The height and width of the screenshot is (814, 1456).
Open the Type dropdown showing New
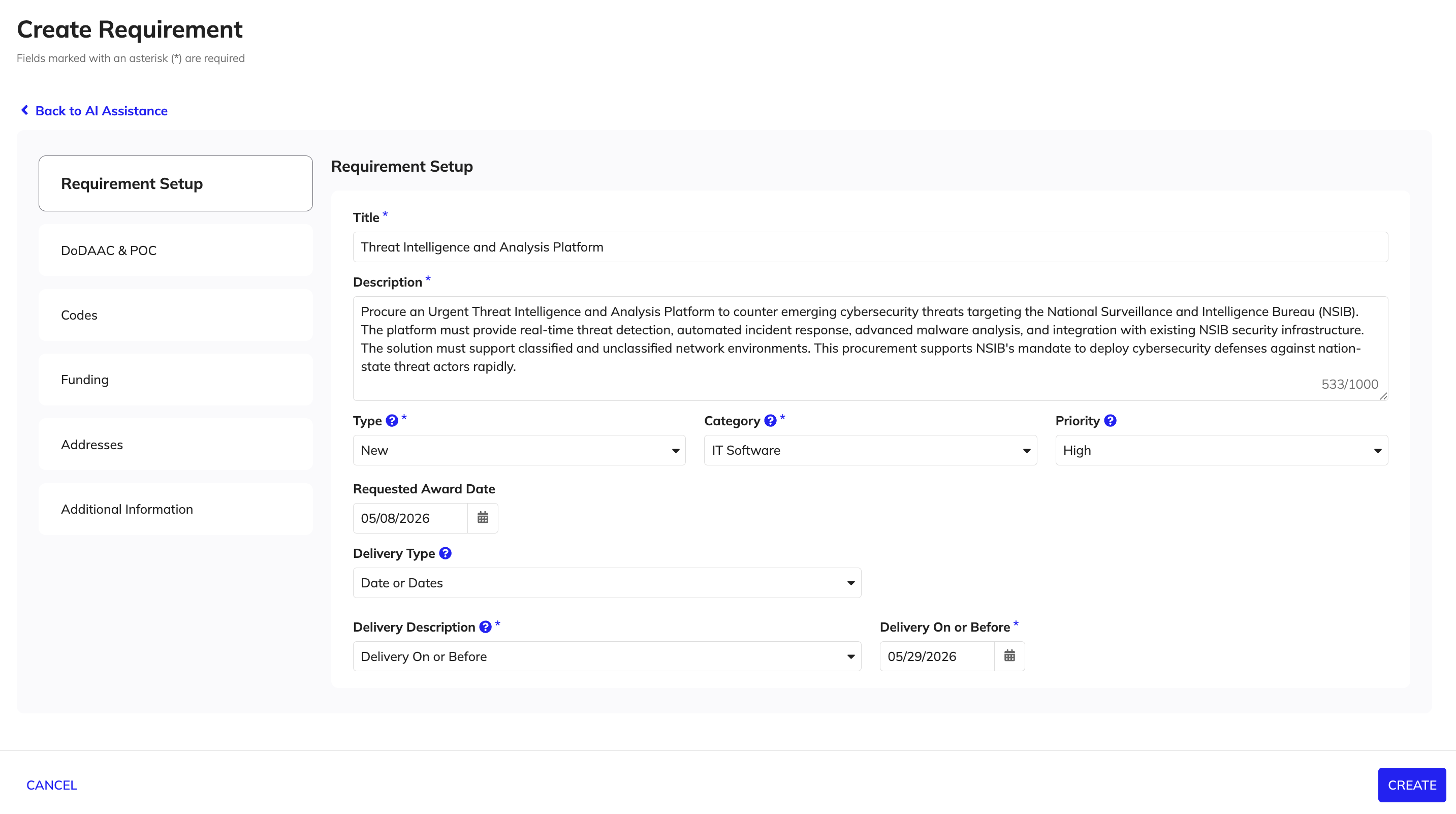point(519,450)
